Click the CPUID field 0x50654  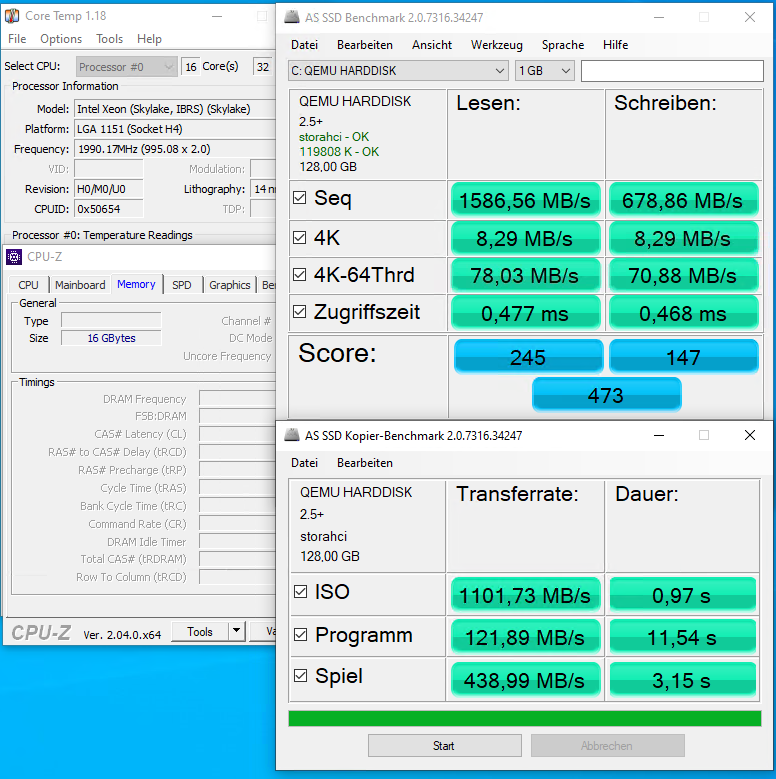click(x=108, y=209)
